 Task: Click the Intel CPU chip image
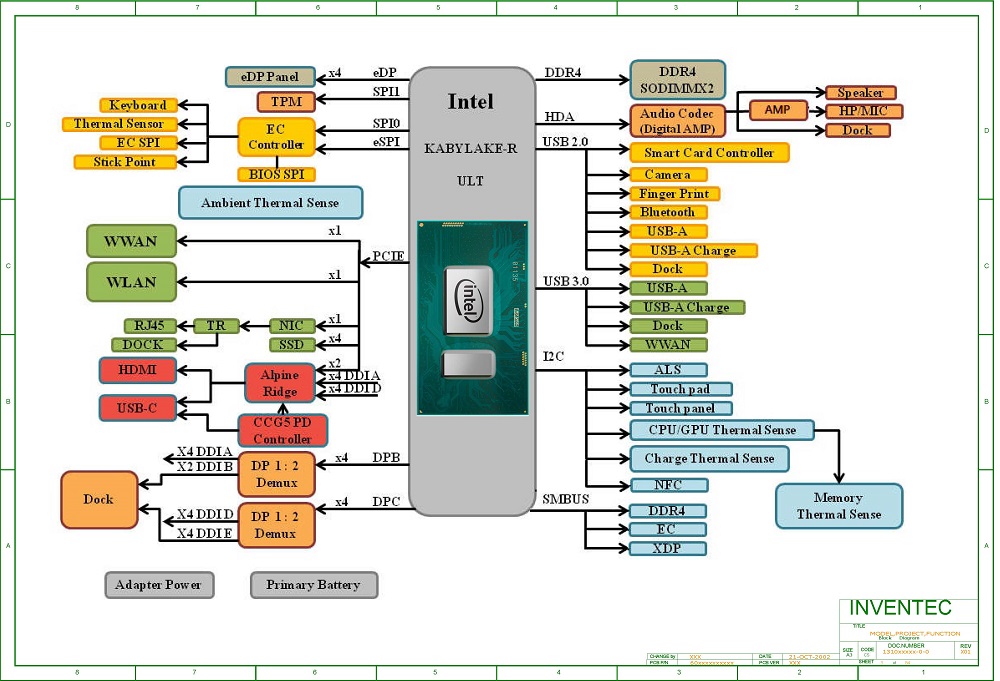[473, 318]
